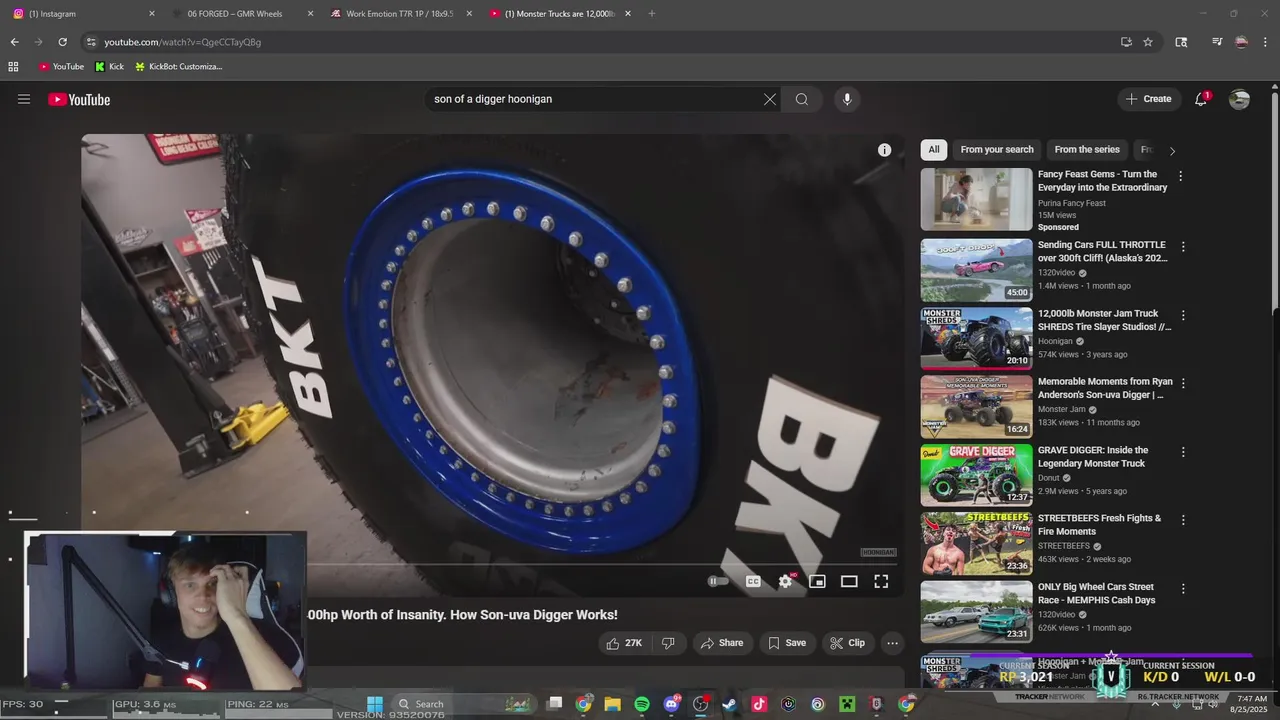Viewport: 1280px width, 720px height.
Task: Open the YouTube account avatar menu
Action: coord(1239,99)
